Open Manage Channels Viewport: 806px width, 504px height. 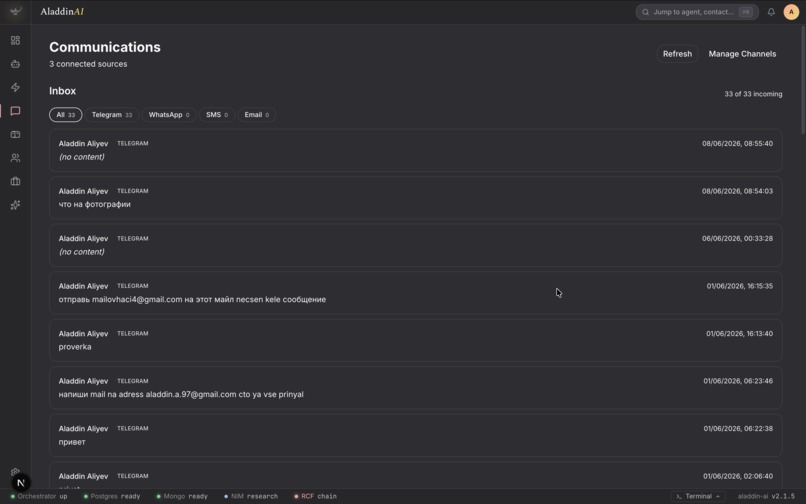742,53
